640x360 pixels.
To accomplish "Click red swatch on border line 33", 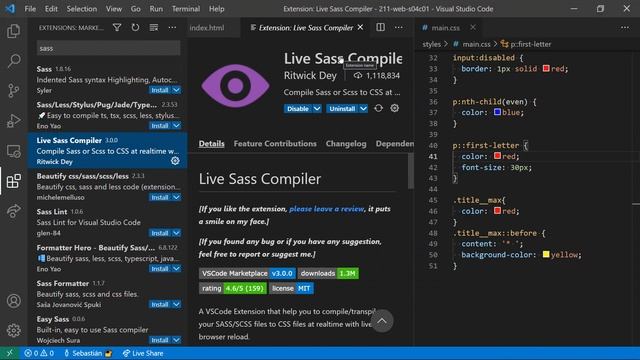I will 546,68.
